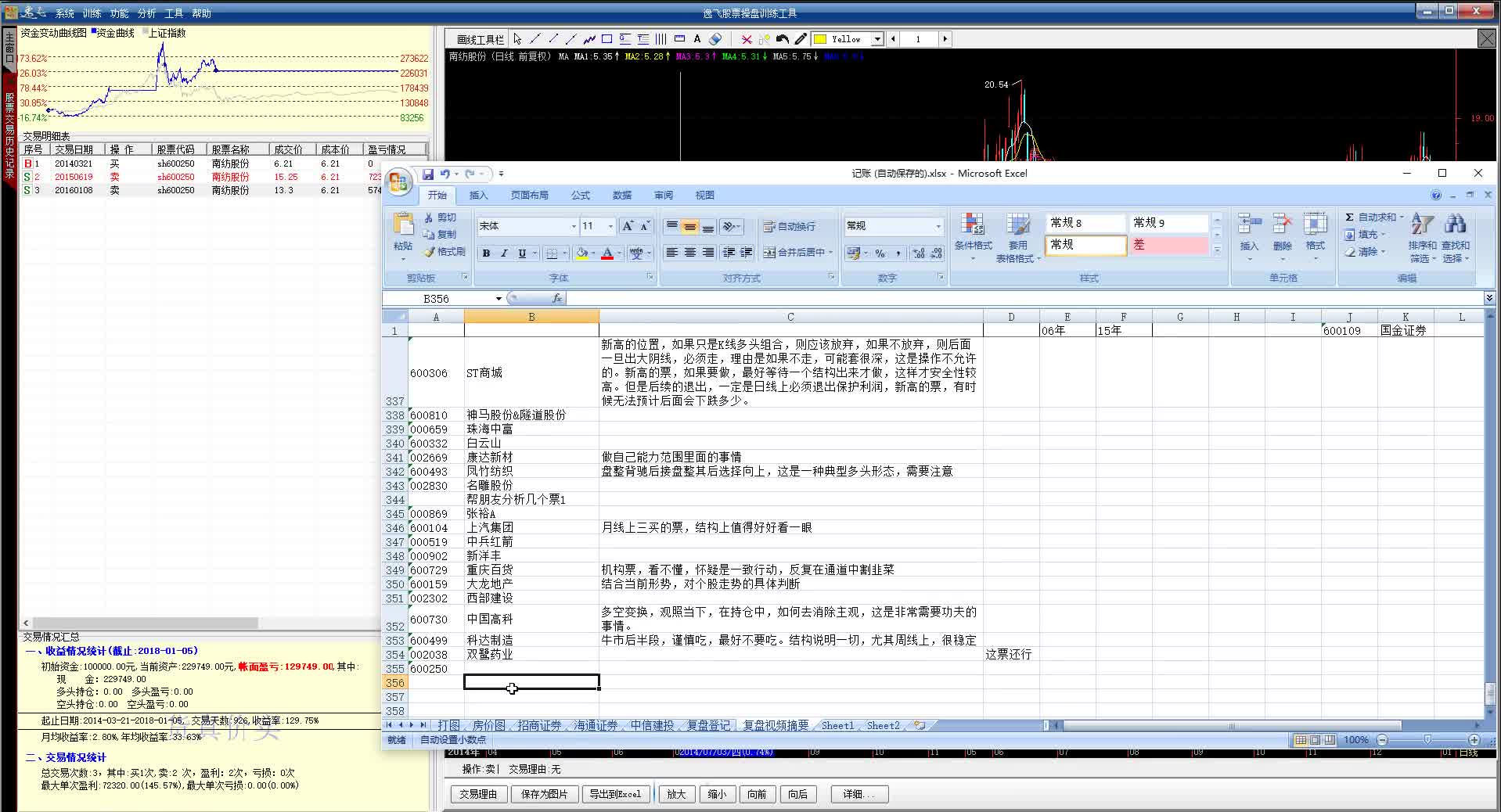
Task: Center text horizontally in alignment group
Action: pos(689,252)
